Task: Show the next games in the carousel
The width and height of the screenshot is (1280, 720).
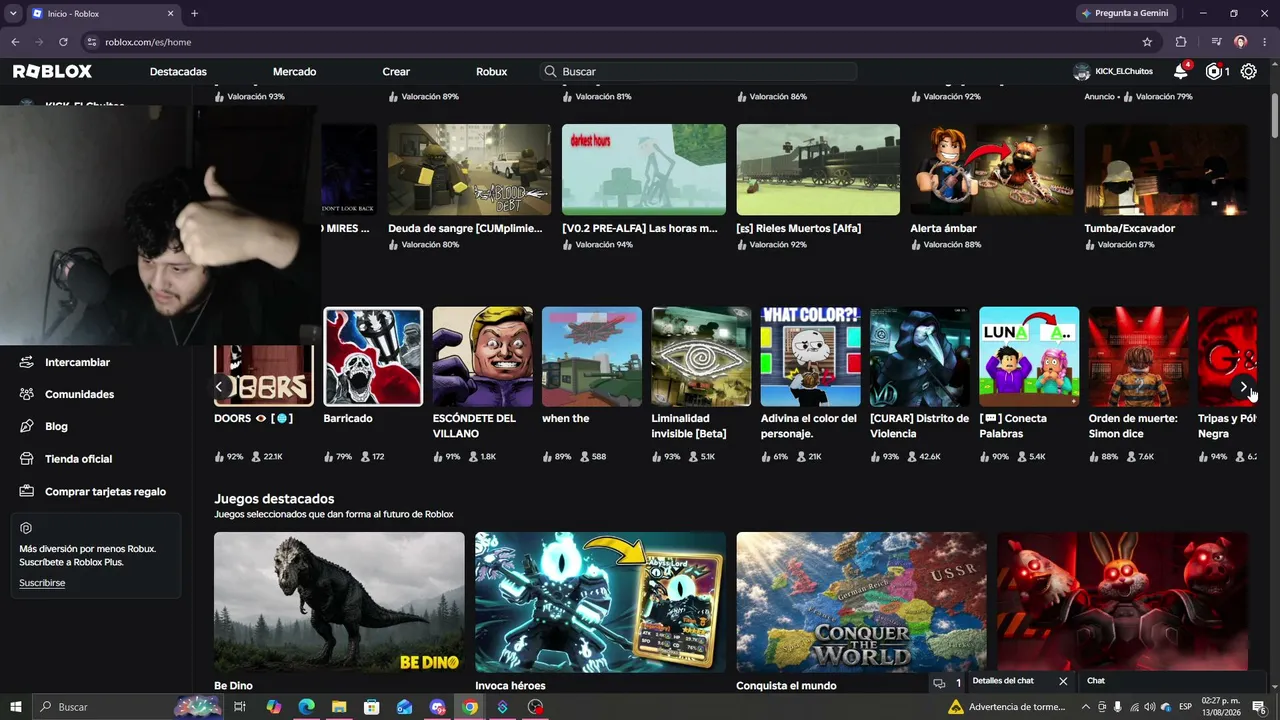Action: 1243,387
